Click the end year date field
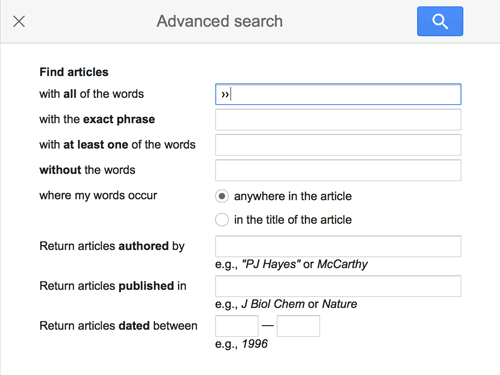 pyautogui.click(x=298, y=326)
